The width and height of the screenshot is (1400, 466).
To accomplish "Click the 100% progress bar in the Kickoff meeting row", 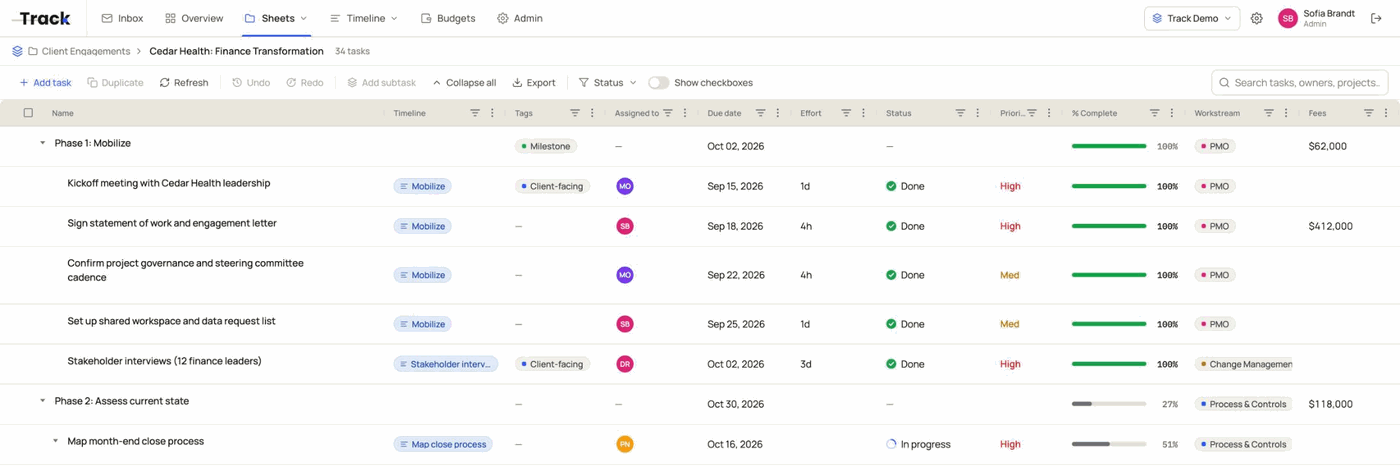I will point(1109,186).
